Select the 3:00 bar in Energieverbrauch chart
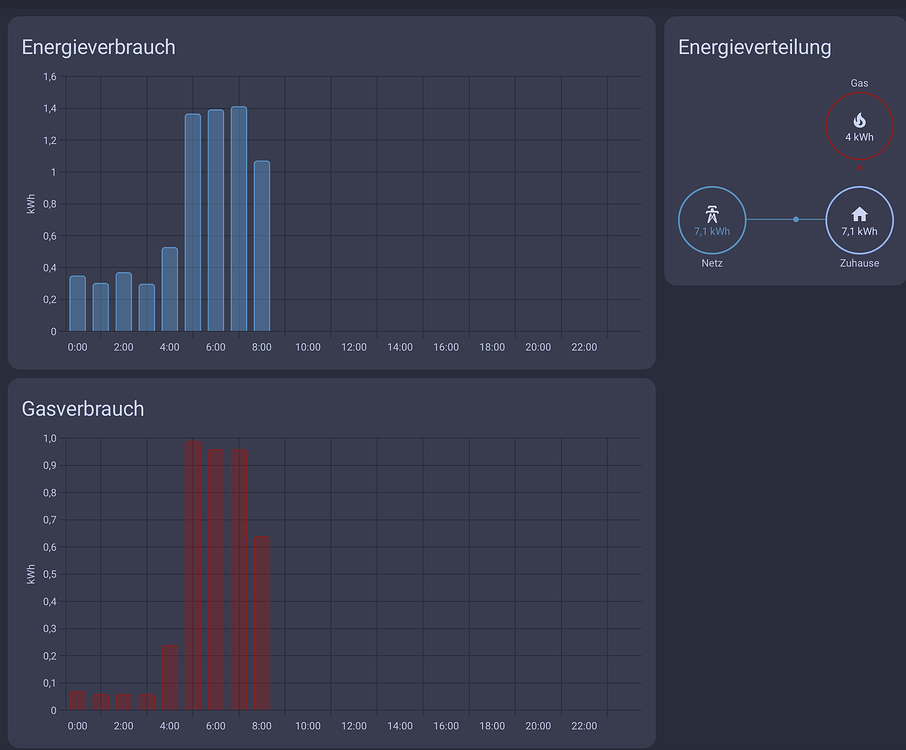Image resolution: width=906 pixels, height=750 pixels. [147, 307]
